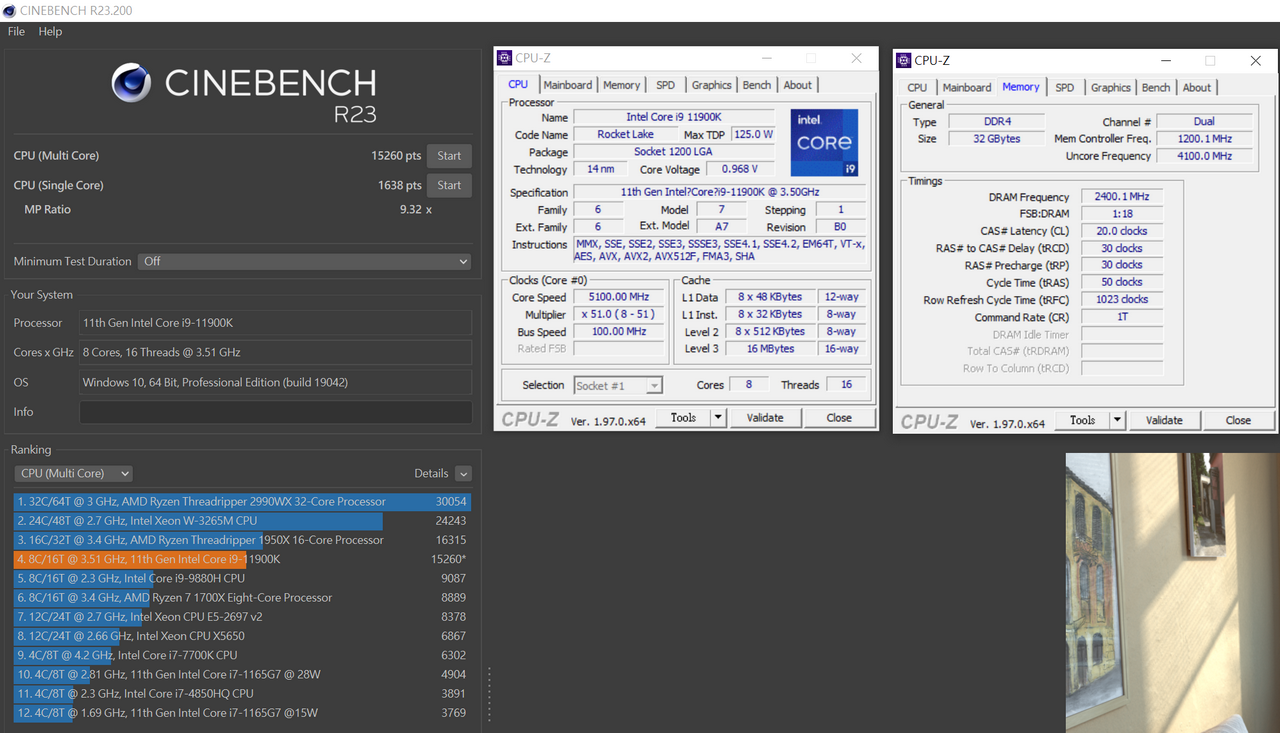Screen dimensions: 1280x733
Task: Click the Info input field
Action: [x=276, y=412]
